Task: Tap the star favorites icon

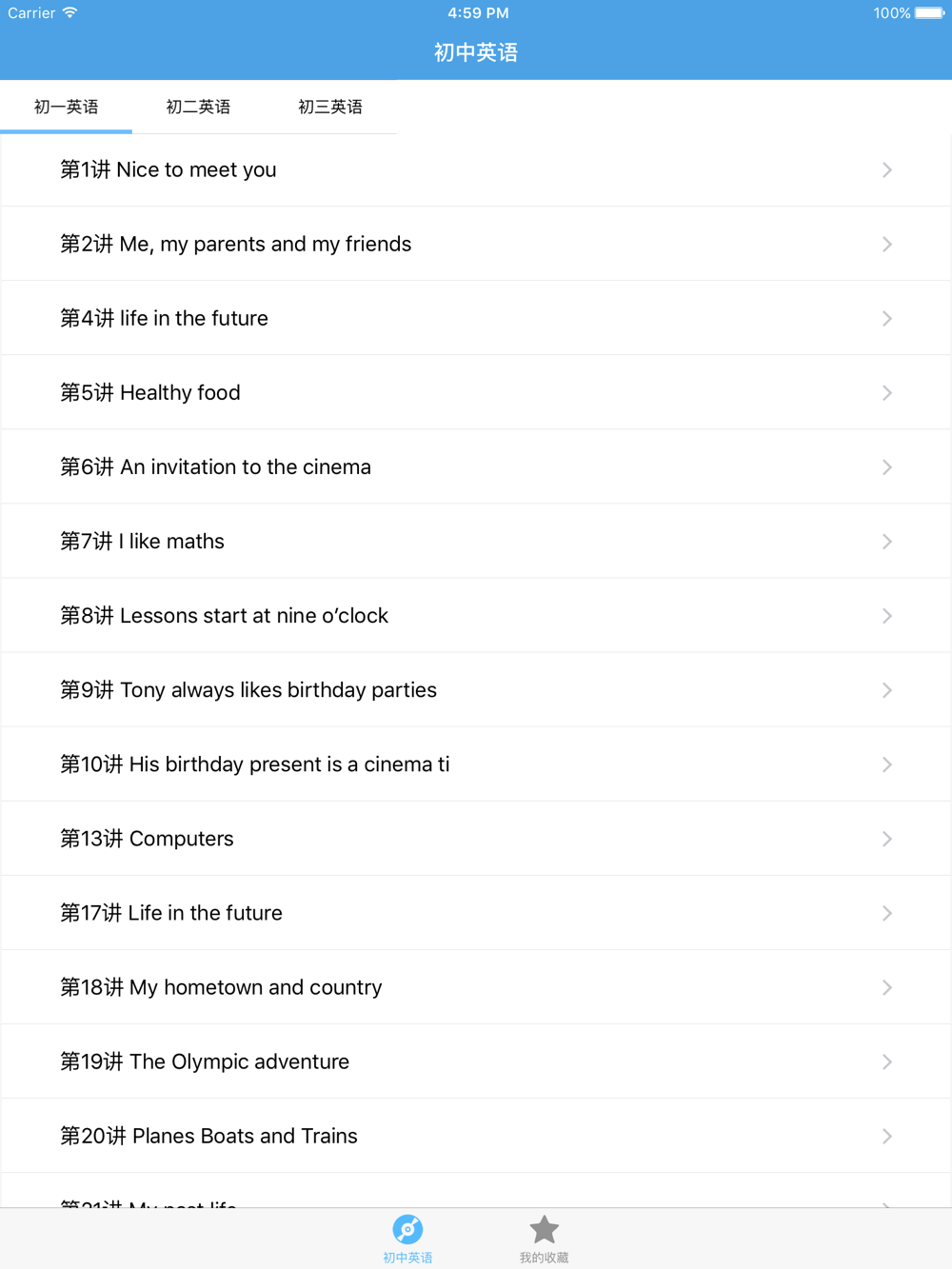Action: pos(544,1230)
